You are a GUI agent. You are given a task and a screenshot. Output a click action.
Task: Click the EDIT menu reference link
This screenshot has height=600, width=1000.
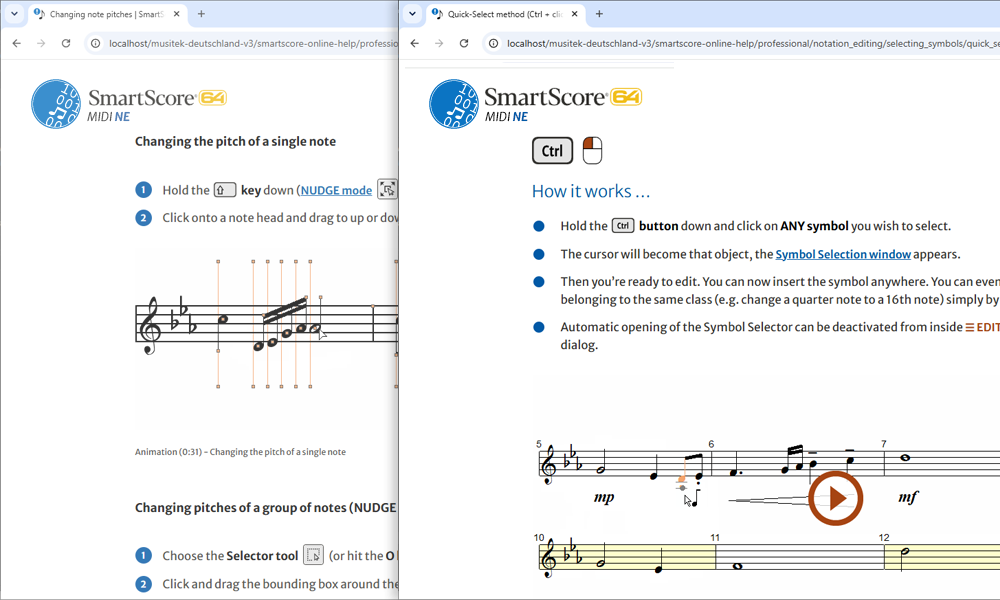(982, 327)
